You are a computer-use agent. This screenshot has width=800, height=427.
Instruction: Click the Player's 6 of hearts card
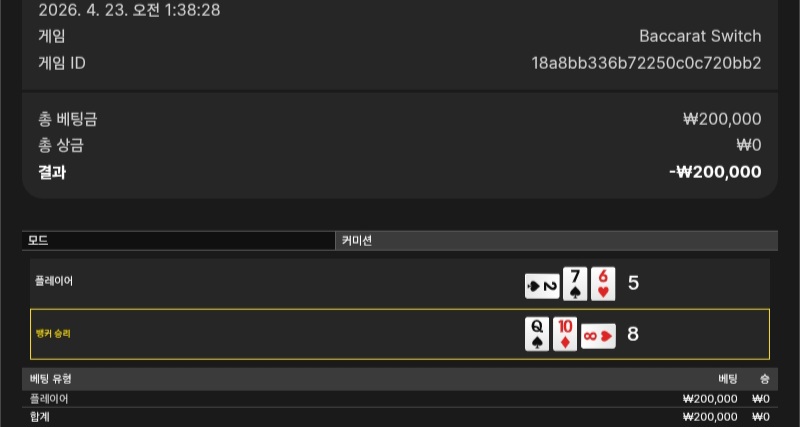tap(603, 284)
